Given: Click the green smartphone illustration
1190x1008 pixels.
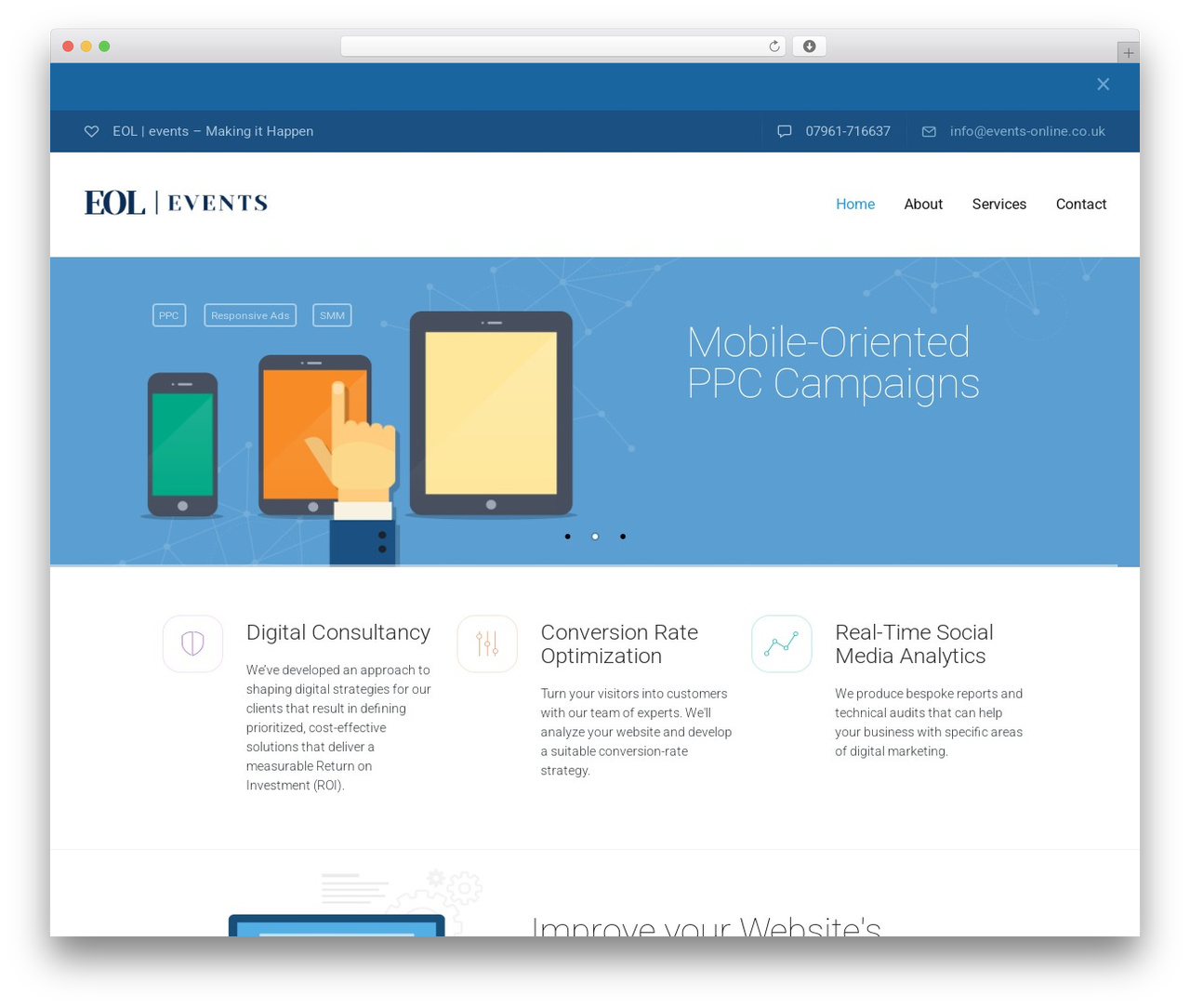Looking at the screenshot, I should (x=182, y=444).
